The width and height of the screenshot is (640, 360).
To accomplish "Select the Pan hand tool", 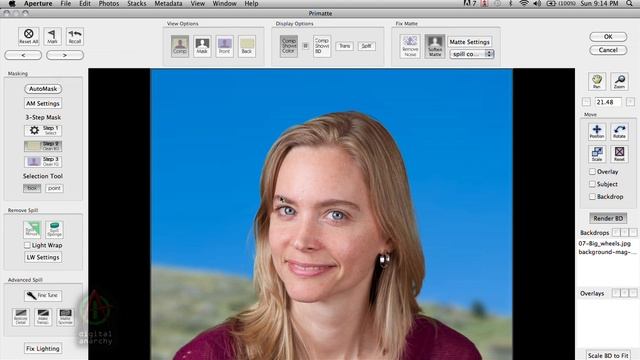I will (x=597, y=81).
